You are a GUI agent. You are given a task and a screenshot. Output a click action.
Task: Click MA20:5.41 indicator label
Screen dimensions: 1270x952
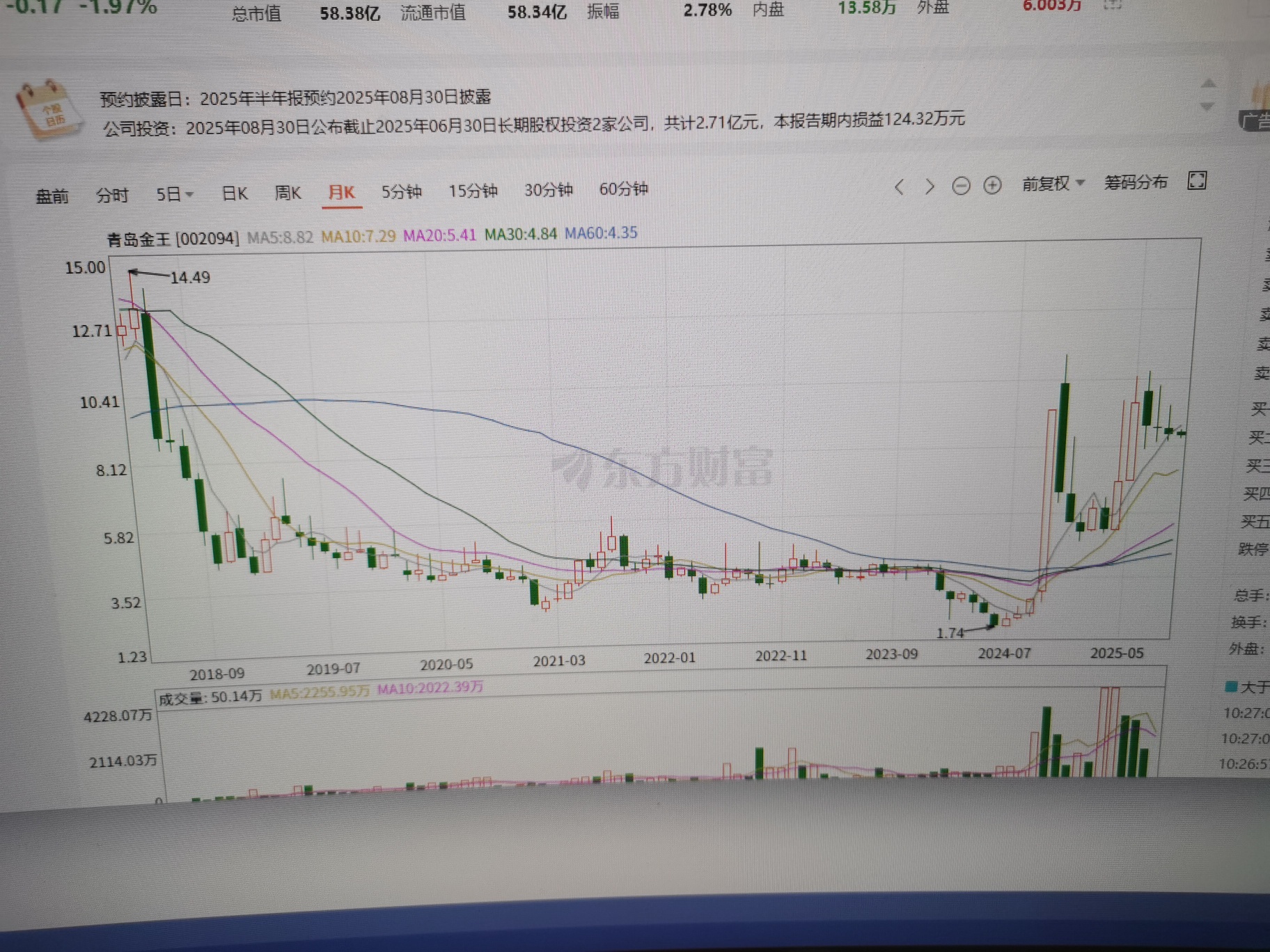pos(439,235)
